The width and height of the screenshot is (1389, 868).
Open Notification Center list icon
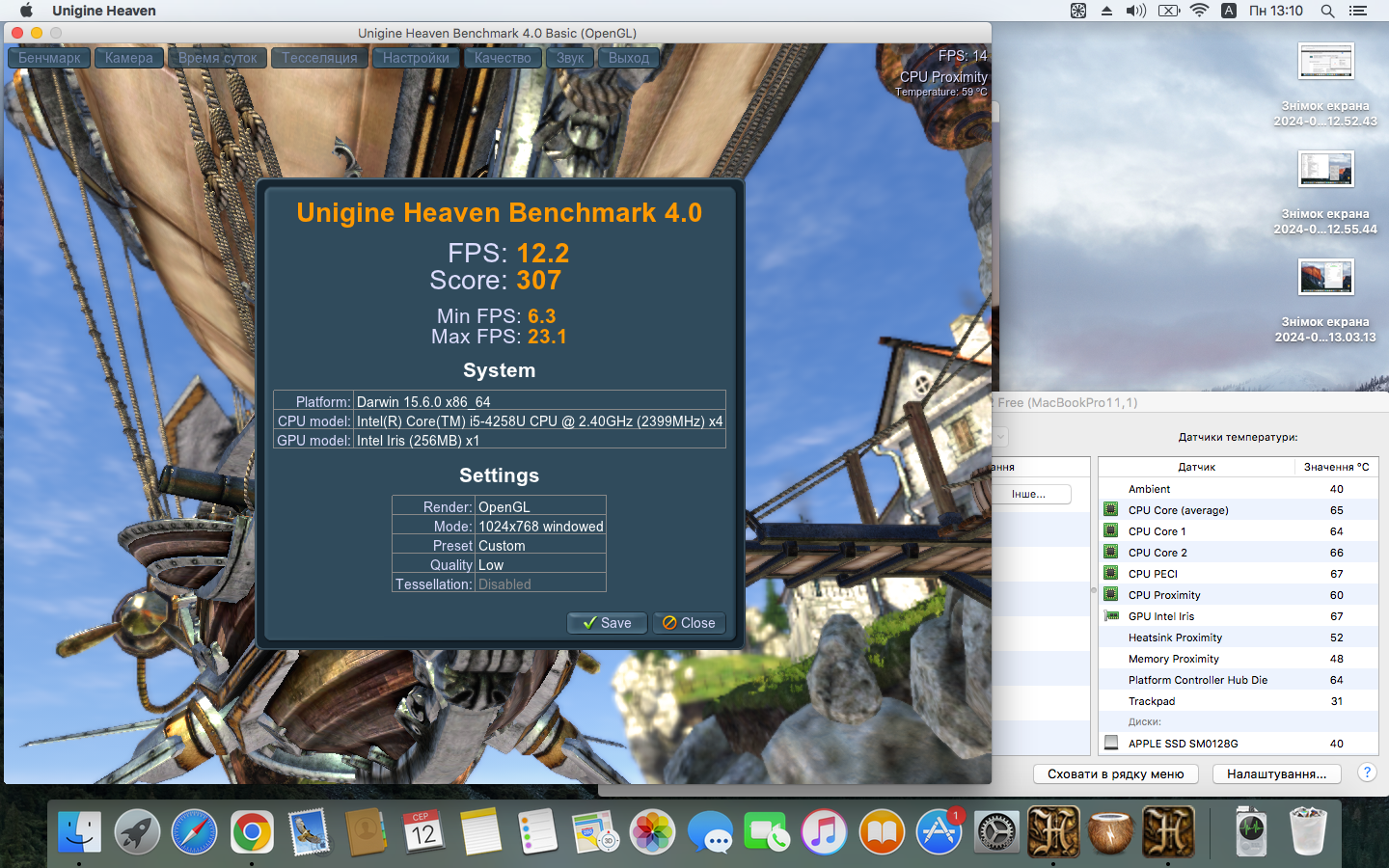tap(1358, 11)
